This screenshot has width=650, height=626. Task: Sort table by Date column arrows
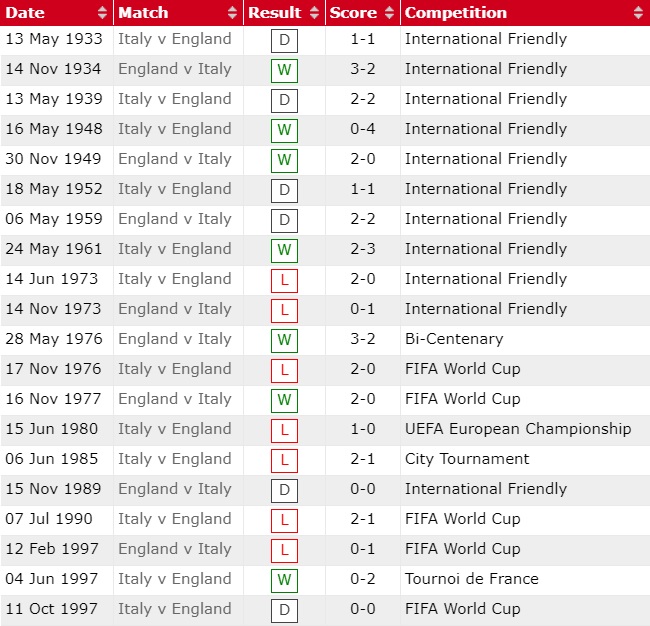coord(102,13)
